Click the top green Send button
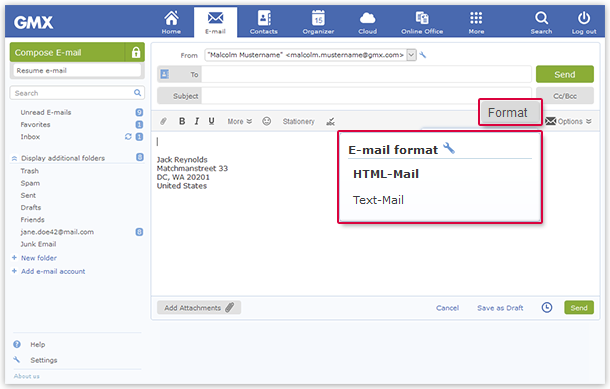This screenshot has height=389, width=610. tap(564, 74)
